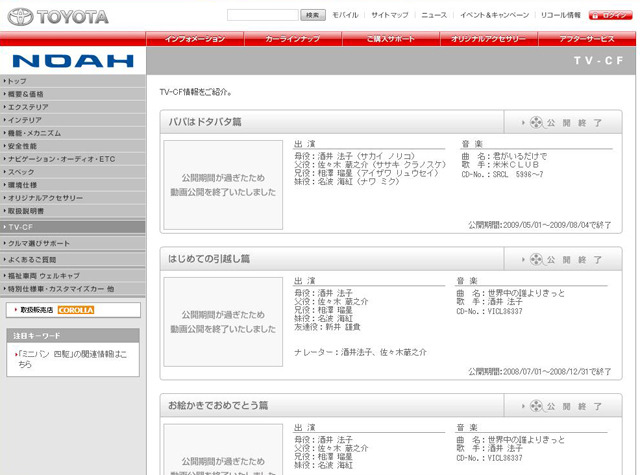
Task: Click the 公開期間 2008/07/01~2008/12/31 text
Action: click(539, 372)
